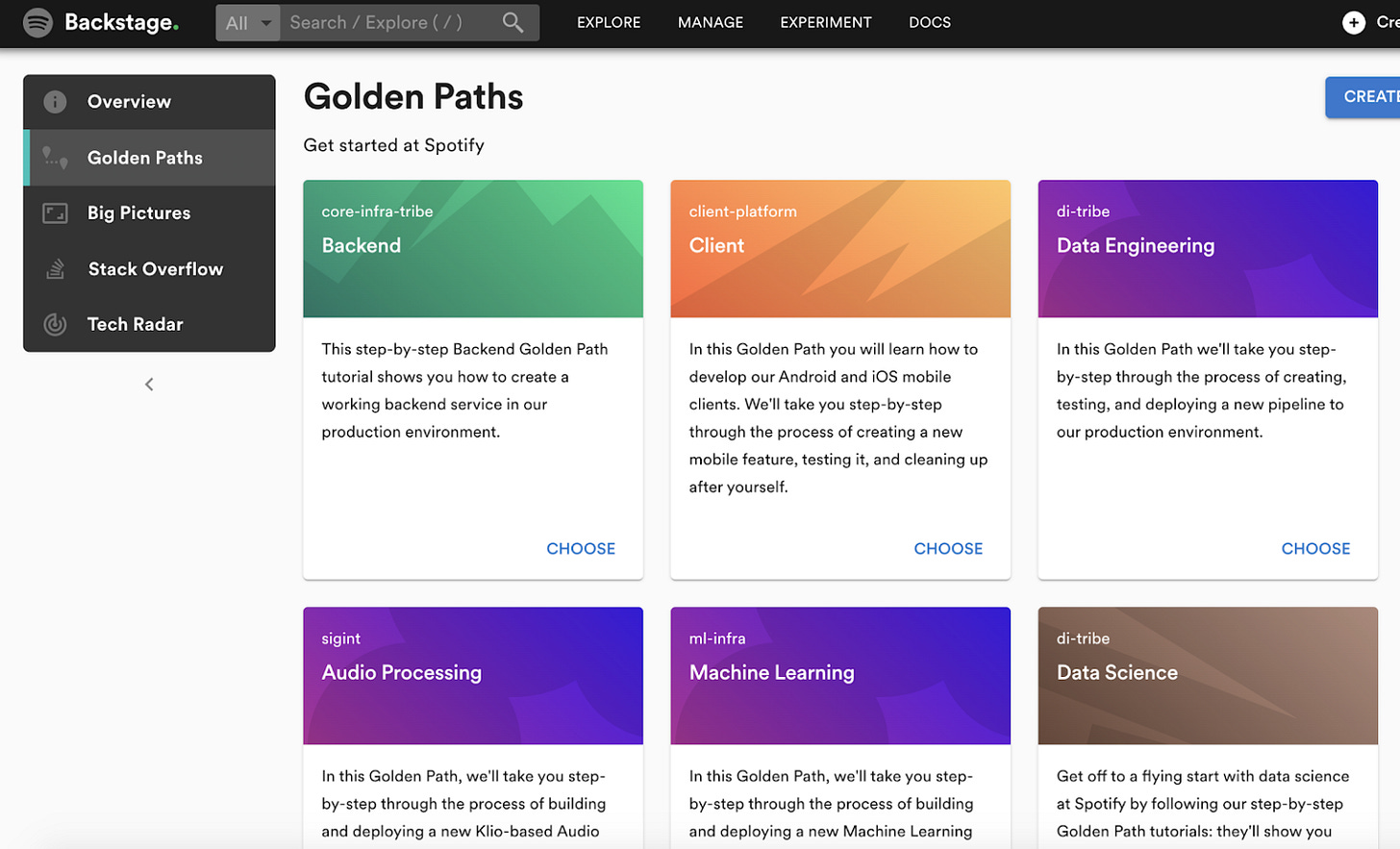Click the Cre… label beside plus icon
This screenshot has height=849, width=1400.
1387,22
